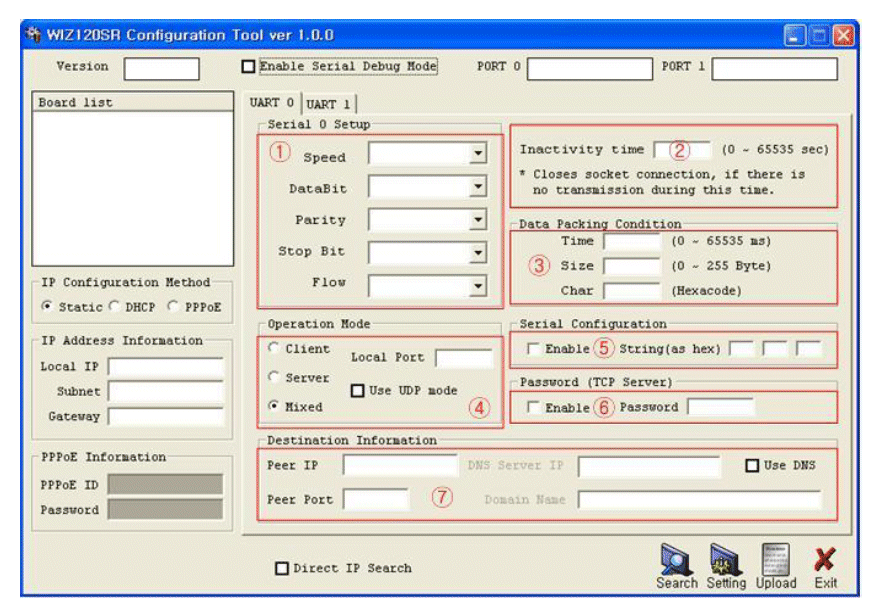Click the Data Packing Size field
The height and width of the screenshot is (602, 872).
click(632, 266)
